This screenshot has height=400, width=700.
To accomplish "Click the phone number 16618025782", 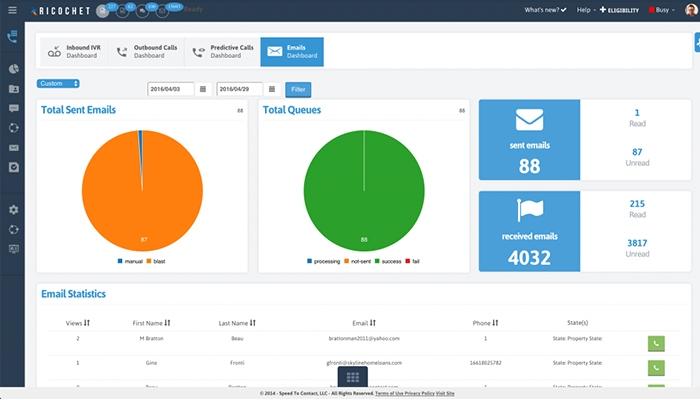I will point(485,362).
